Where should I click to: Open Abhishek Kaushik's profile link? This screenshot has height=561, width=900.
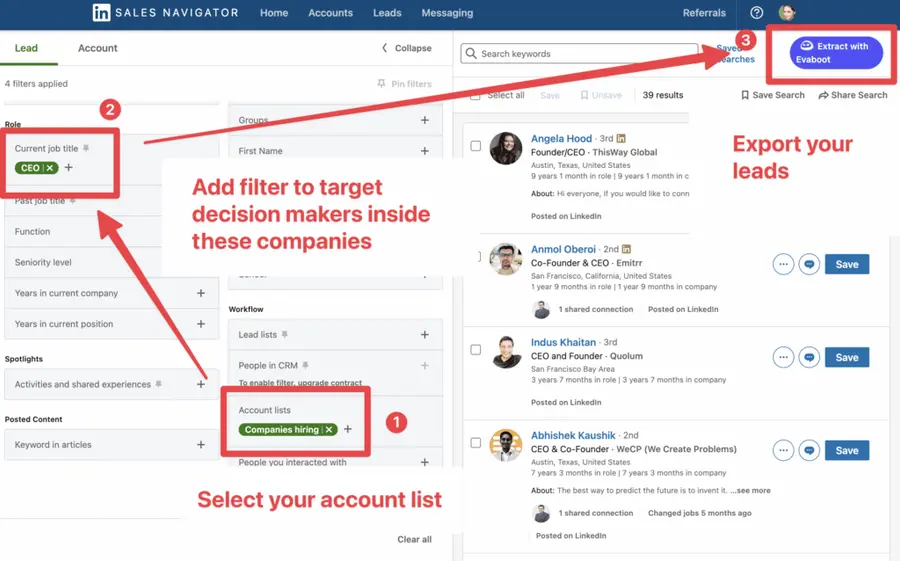point(573,435)
